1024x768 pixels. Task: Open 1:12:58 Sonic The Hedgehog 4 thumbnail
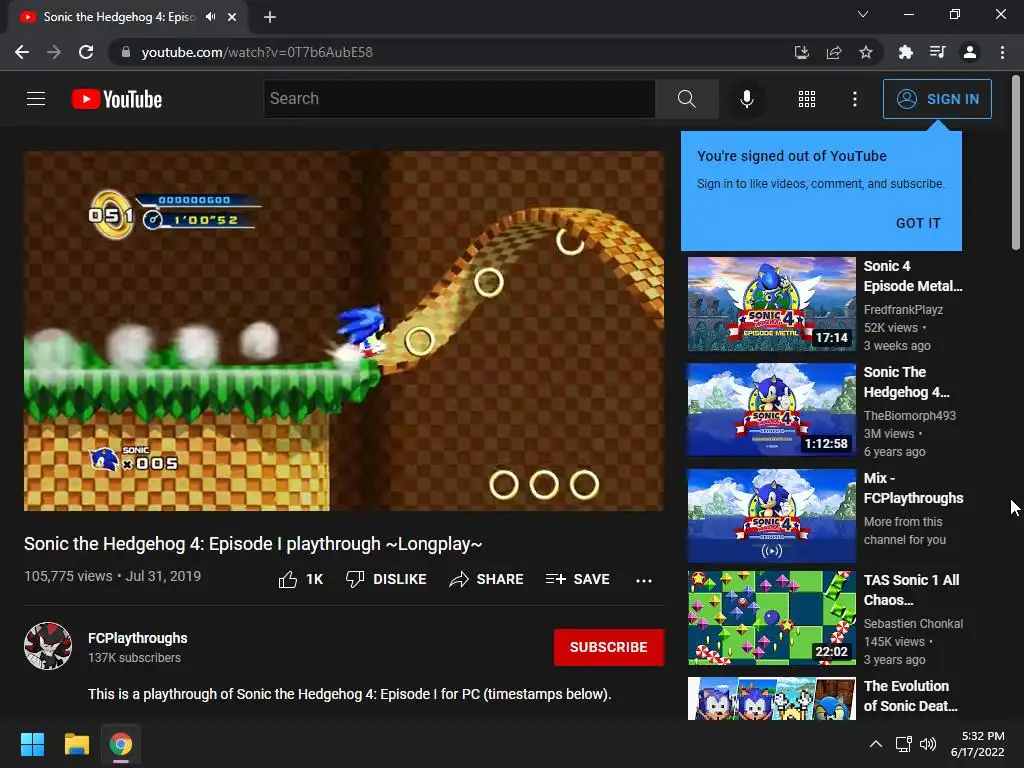click(x=771, y=409)
